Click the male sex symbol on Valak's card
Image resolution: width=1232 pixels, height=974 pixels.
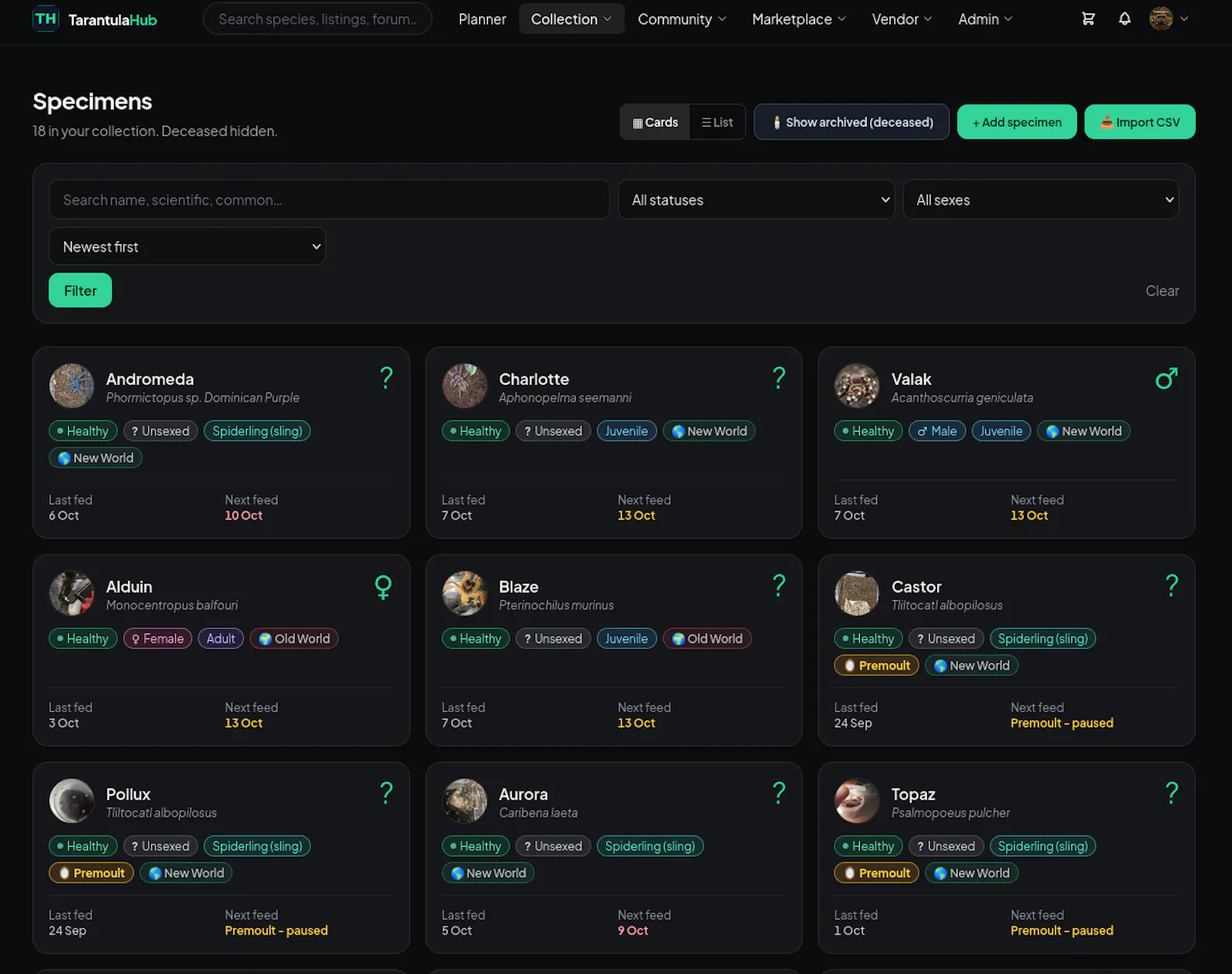tap(1166, 378)
